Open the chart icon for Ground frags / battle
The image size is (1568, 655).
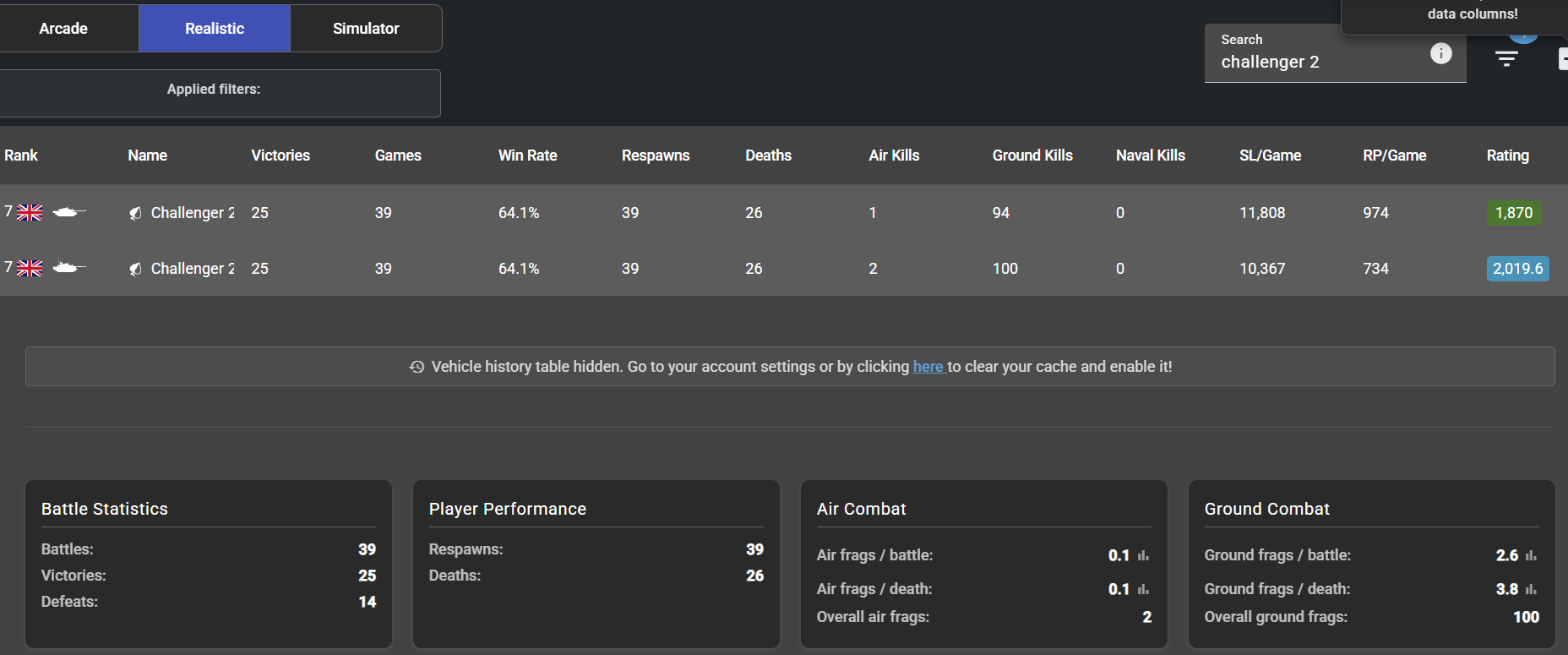tap(1531, 555)
